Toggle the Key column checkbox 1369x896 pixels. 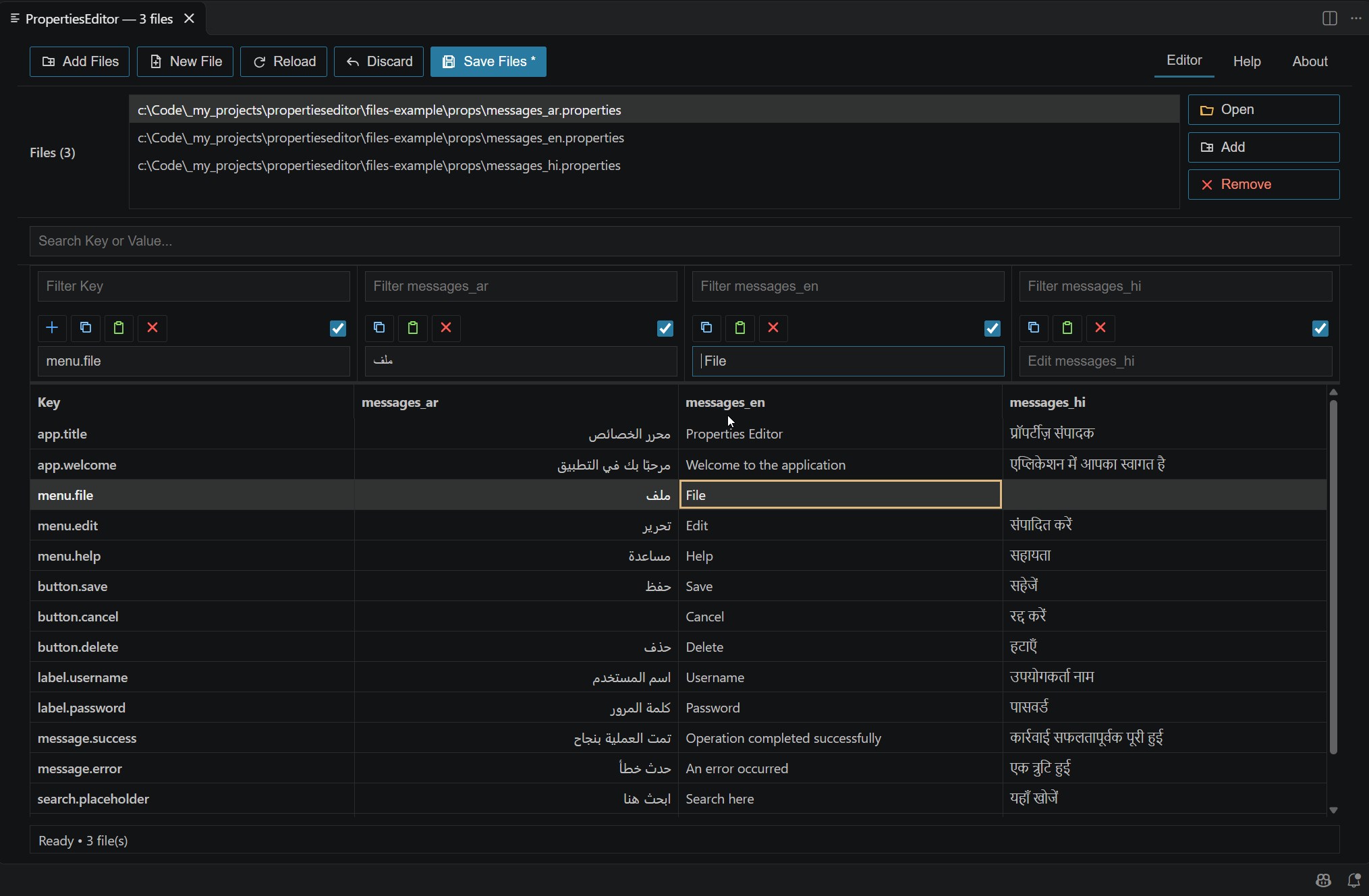coord(338,329)
